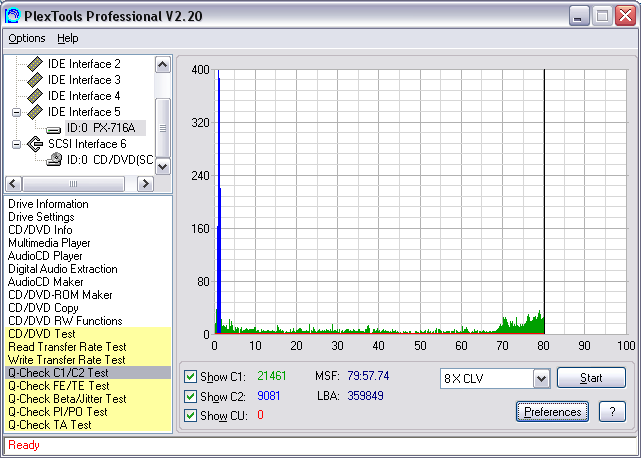Click the question mark help button

coord(612,411)
